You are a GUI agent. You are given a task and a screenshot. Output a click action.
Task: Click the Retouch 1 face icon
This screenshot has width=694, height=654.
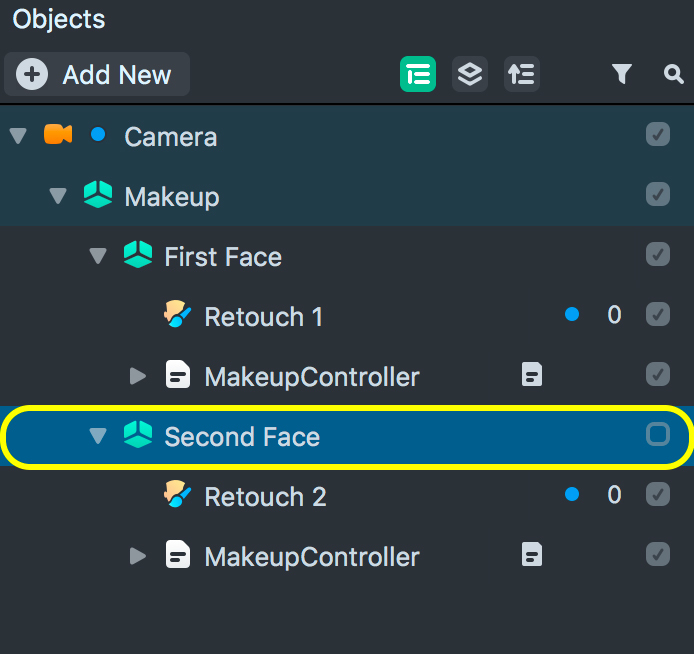click(x=178, y=316)
